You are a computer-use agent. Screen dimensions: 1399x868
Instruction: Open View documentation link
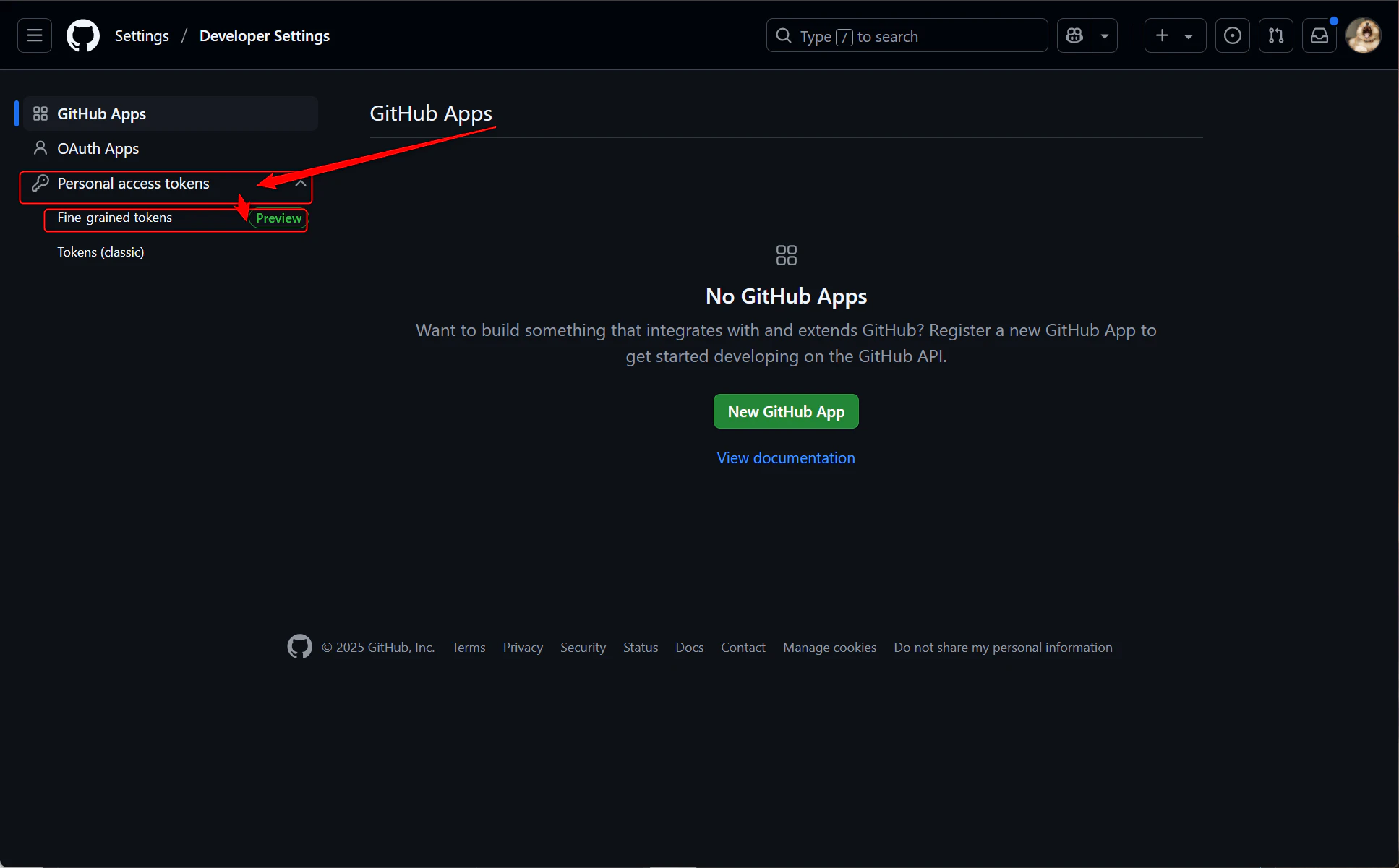pos(786,458)
